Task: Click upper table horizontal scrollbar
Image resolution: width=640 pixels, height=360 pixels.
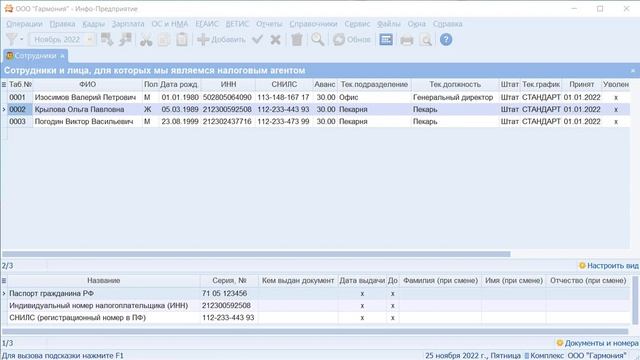Action: tap(256, 254)
